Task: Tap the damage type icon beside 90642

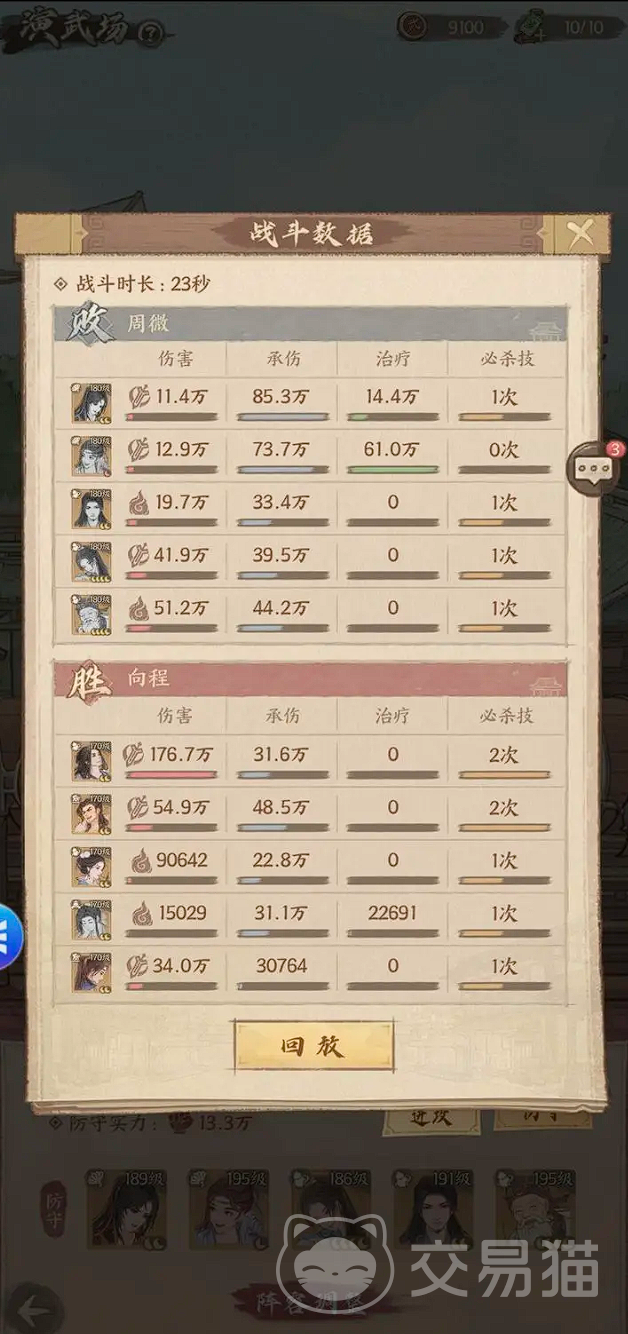Action: tap(142, 860)
